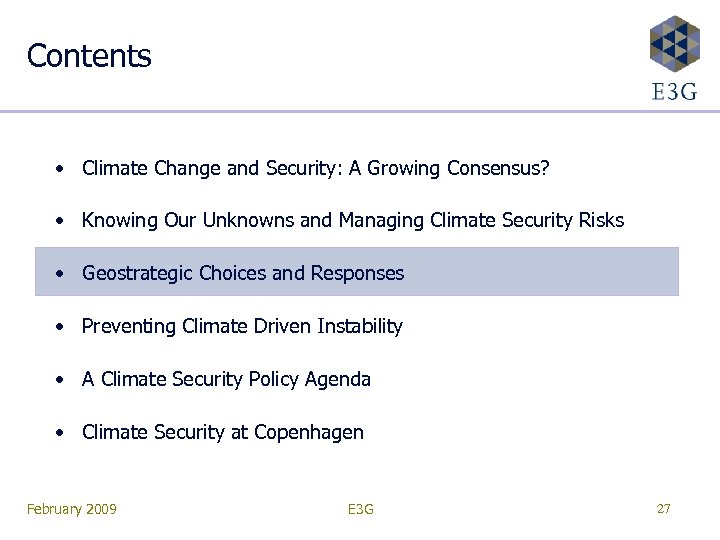
Task: Open Geostrategic Choices and Responses item
Action: pos(243,273)
